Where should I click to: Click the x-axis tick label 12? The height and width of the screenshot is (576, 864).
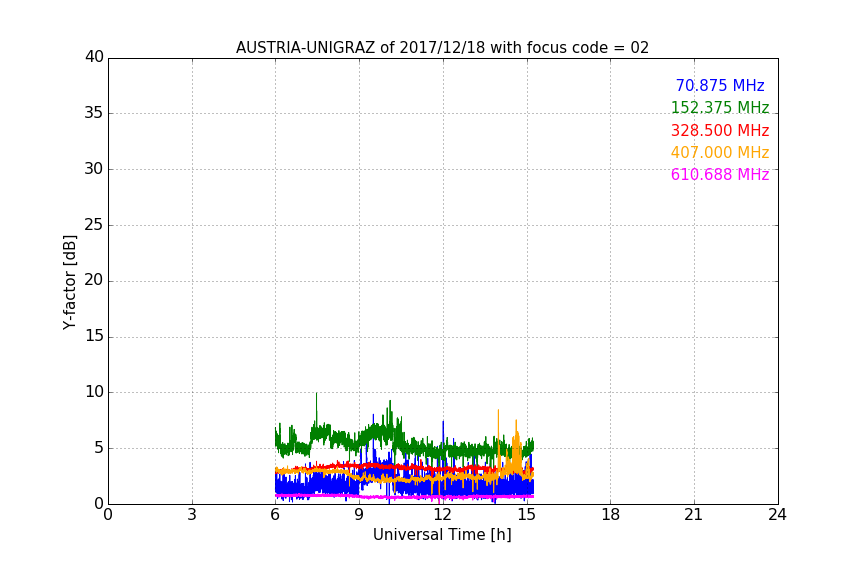coord(442,514)
